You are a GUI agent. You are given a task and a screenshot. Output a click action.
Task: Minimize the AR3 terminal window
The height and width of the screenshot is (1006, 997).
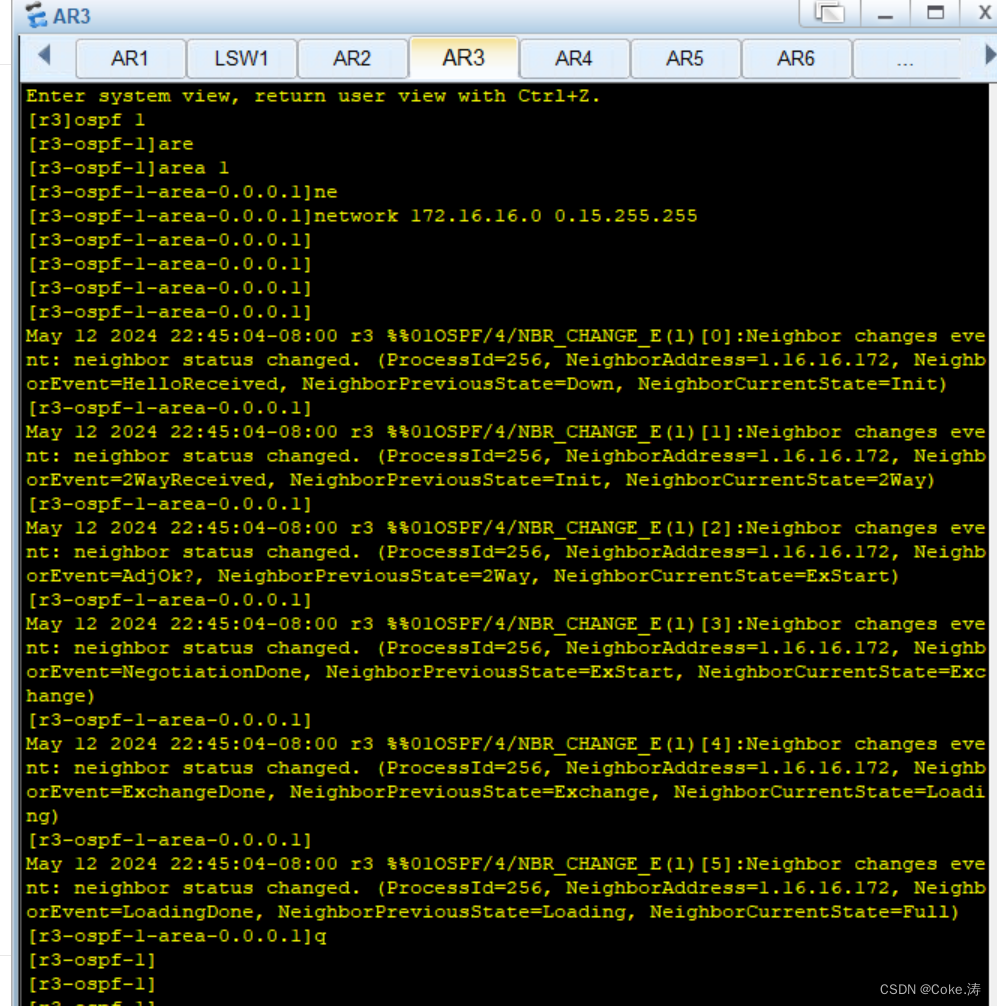(x=886, y=13)
